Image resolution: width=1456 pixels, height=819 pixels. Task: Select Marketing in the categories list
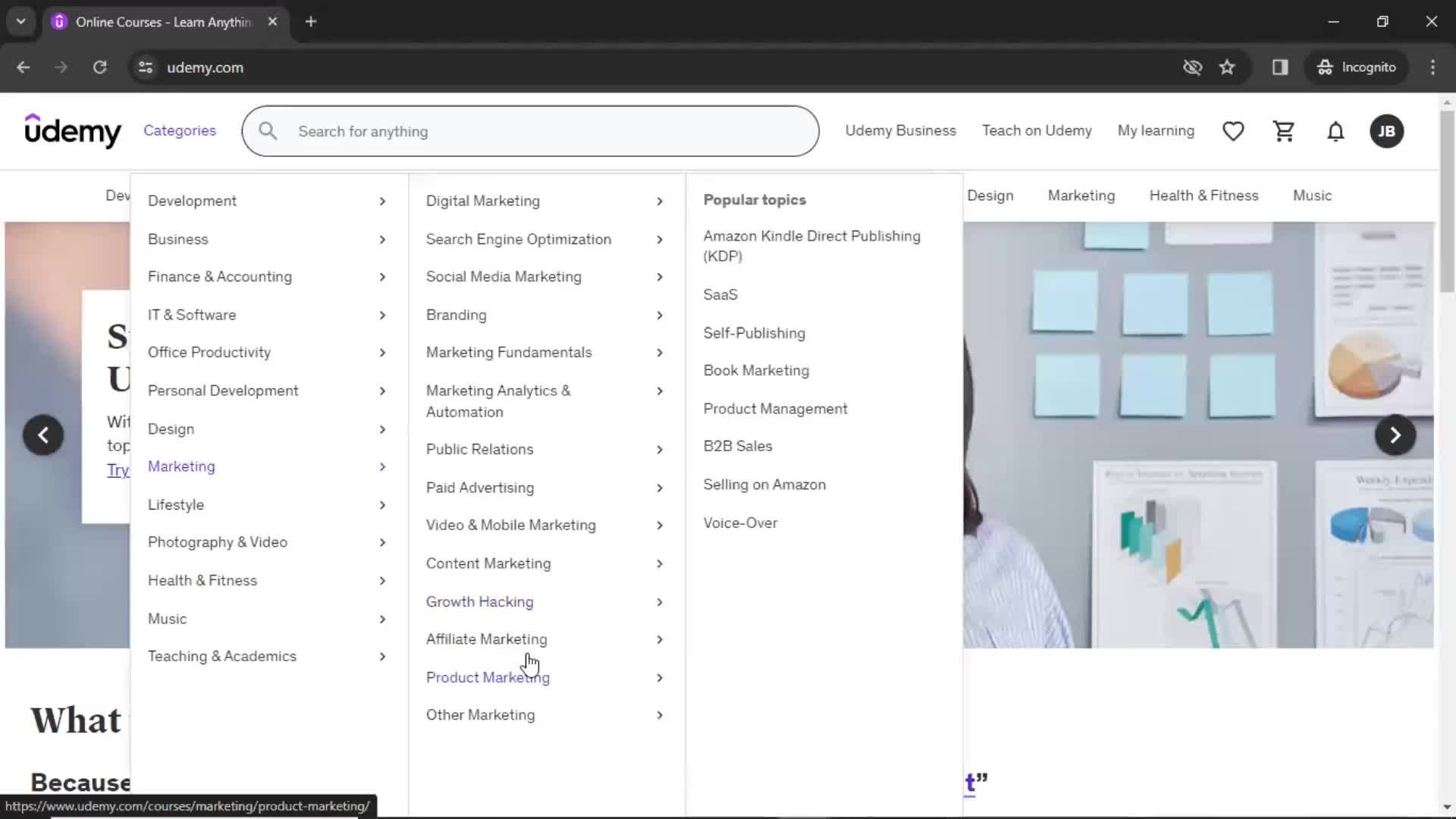click(x=181, y=466)
